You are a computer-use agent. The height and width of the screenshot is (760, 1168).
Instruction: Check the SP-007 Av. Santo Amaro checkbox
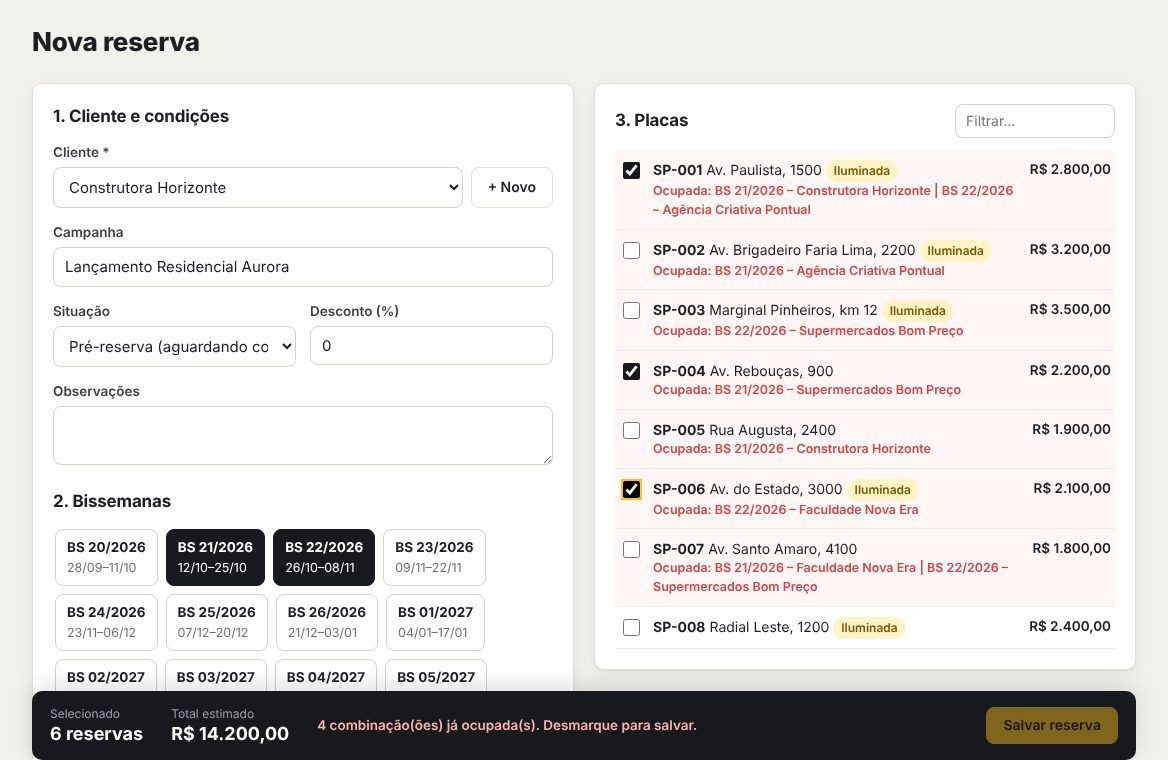pos(631,549)
